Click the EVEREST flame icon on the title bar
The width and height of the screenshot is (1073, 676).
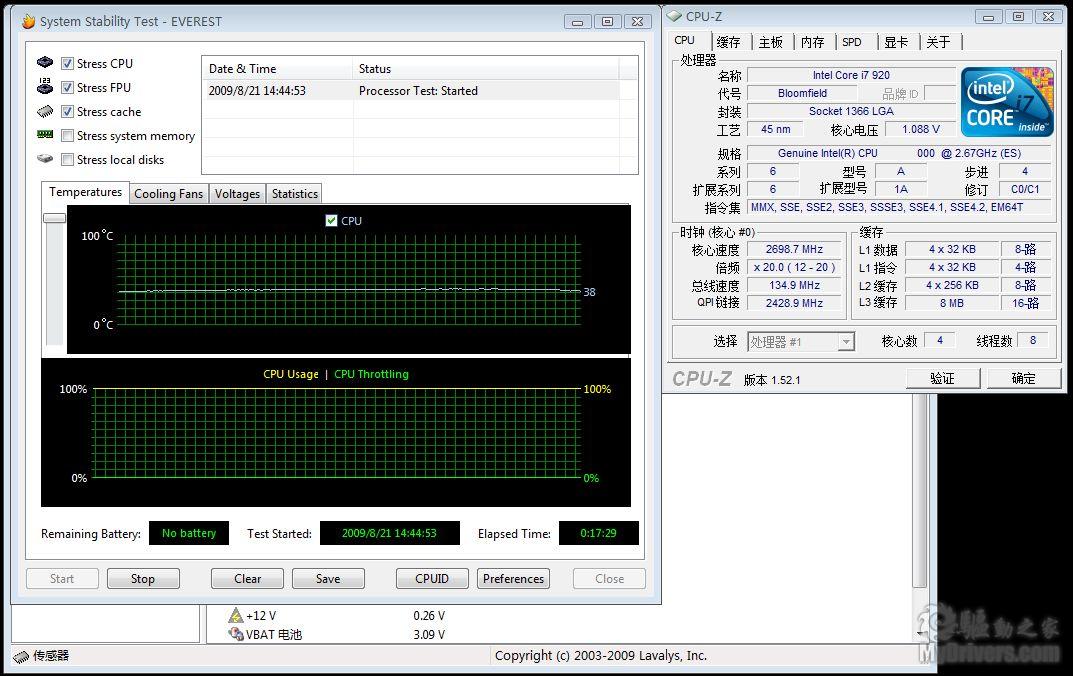point(27,20)
